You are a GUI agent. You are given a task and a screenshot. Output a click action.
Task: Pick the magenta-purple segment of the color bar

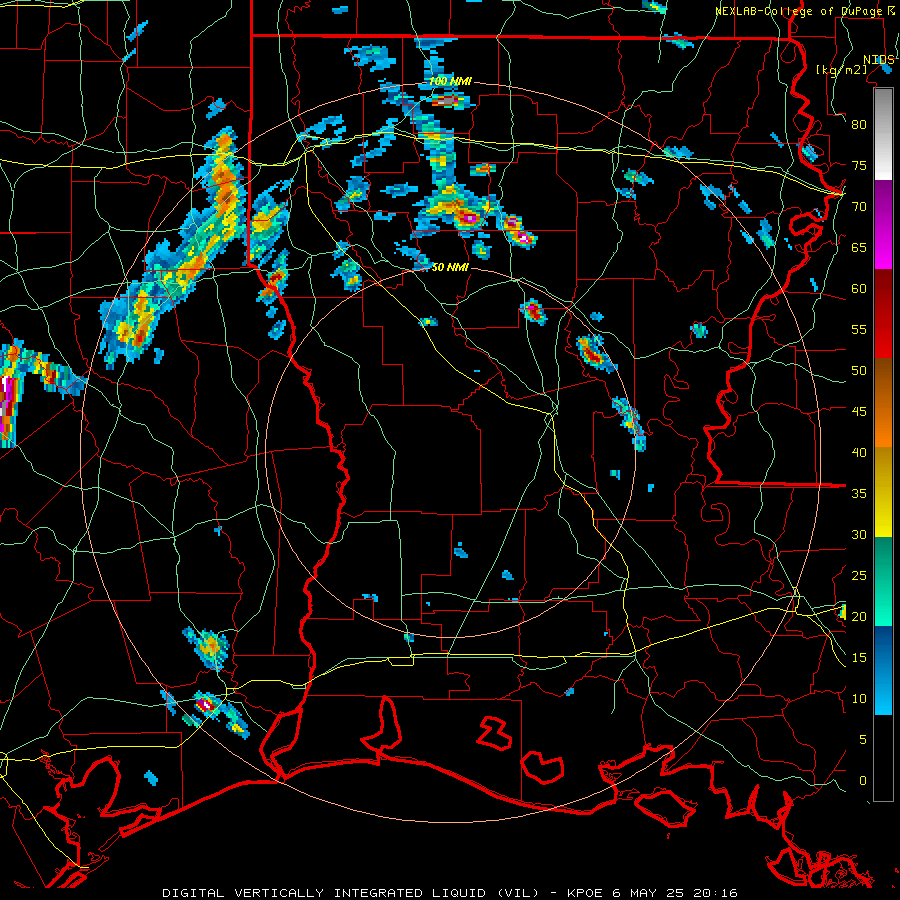tap(883, 224)
